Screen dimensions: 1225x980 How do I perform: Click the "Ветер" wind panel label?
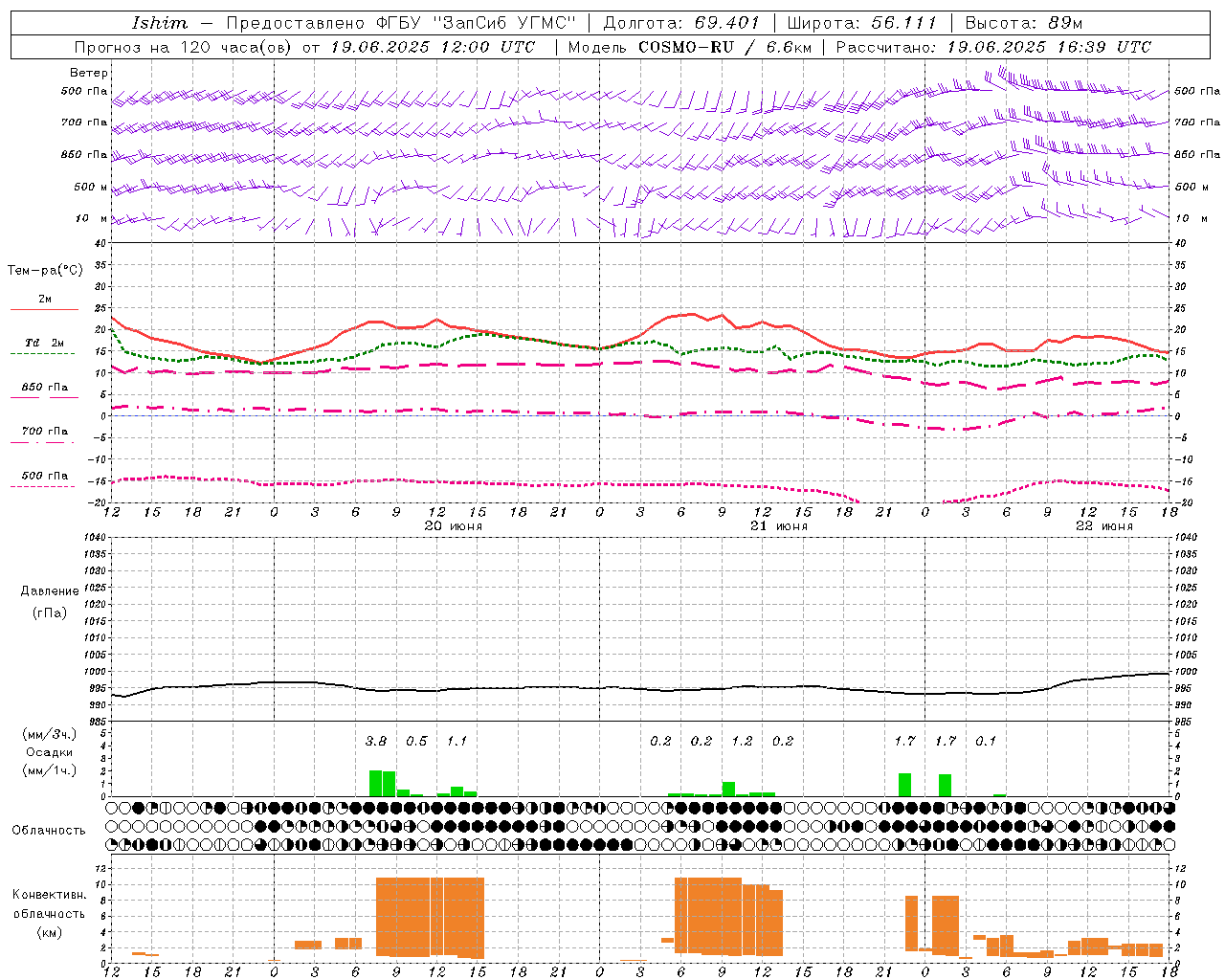(x=89, y=73)
